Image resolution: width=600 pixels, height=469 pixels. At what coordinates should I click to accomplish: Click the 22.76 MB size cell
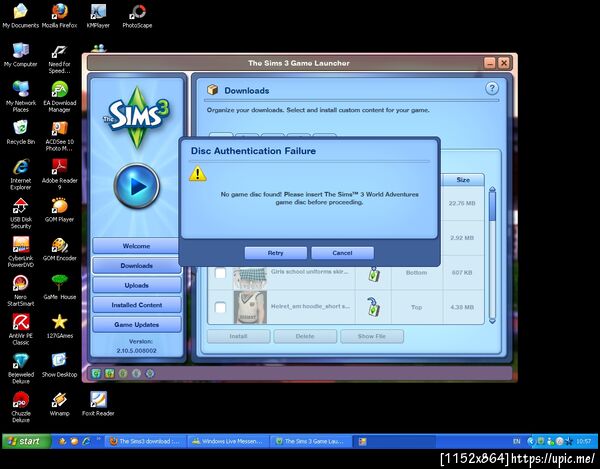pyautogui.click(x=462, y=203)
